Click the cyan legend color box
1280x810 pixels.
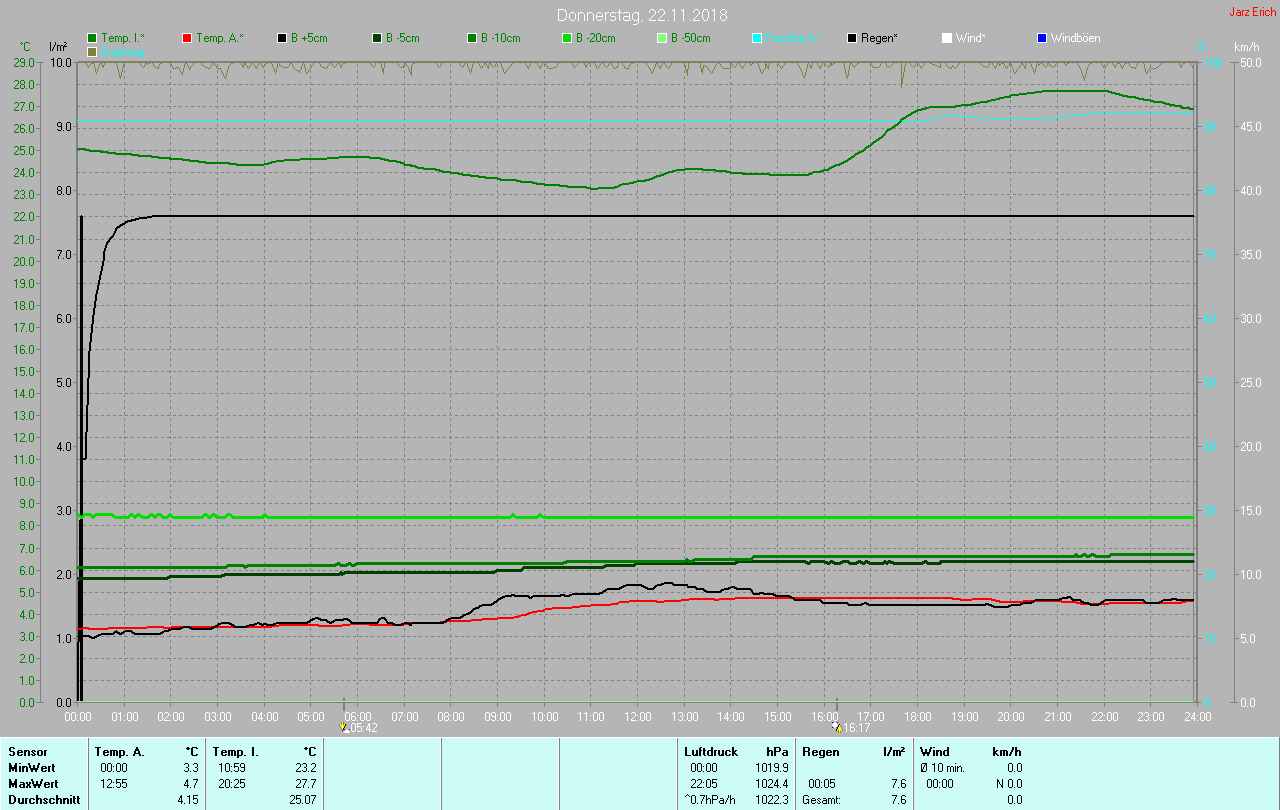(757, 38)
